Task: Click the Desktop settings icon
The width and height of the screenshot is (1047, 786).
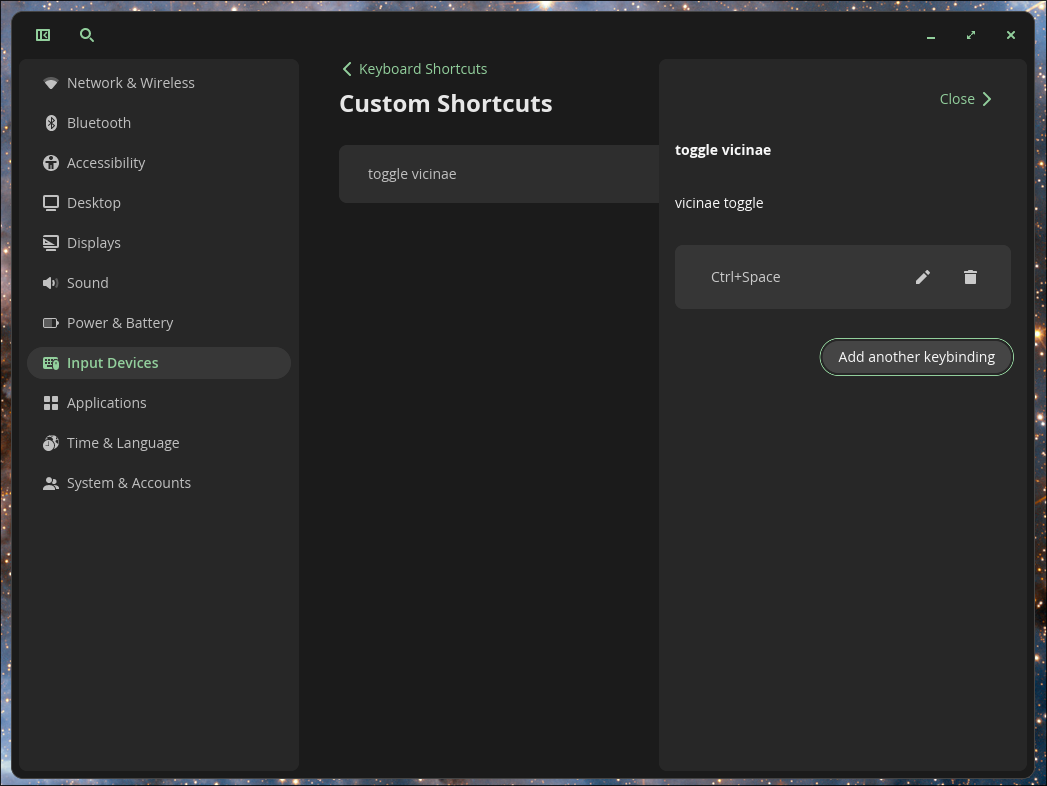Action: (x=51, y=203)
